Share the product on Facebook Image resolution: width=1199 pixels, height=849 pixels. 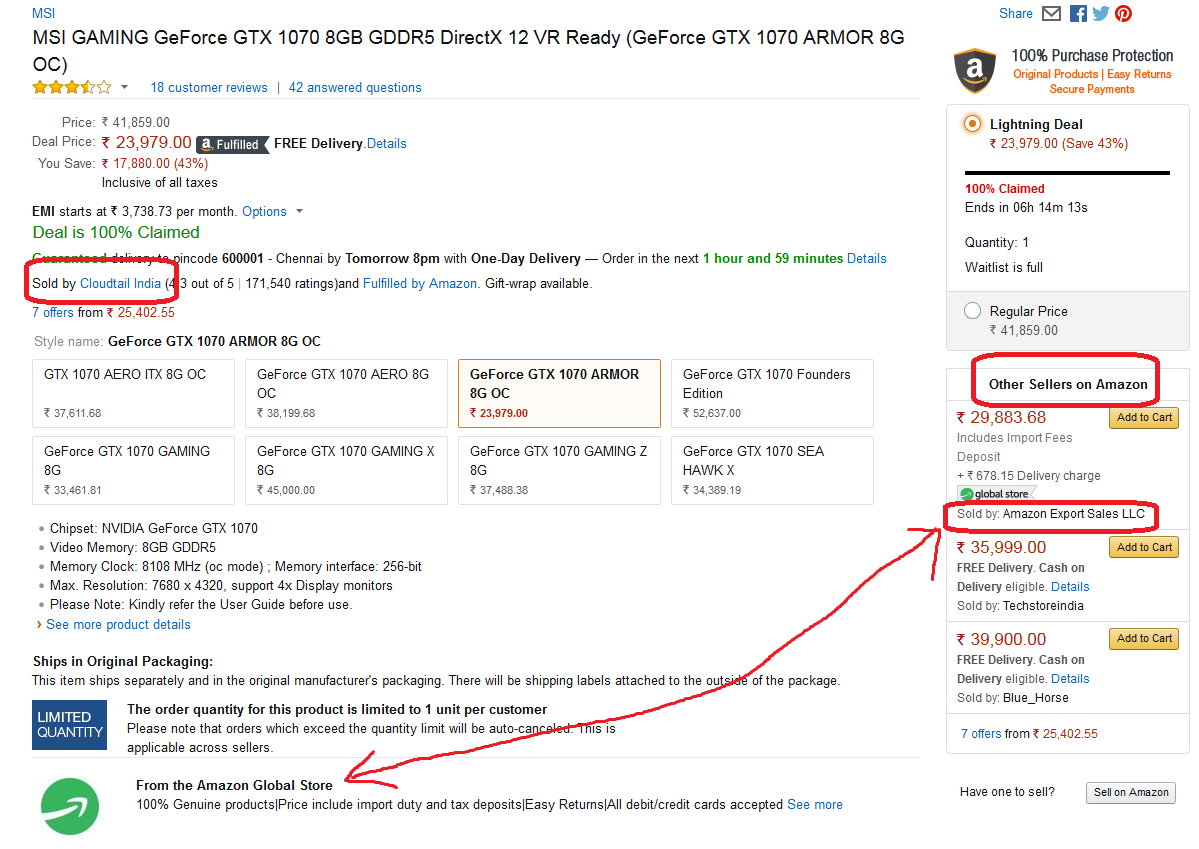tap(1078, 13)
